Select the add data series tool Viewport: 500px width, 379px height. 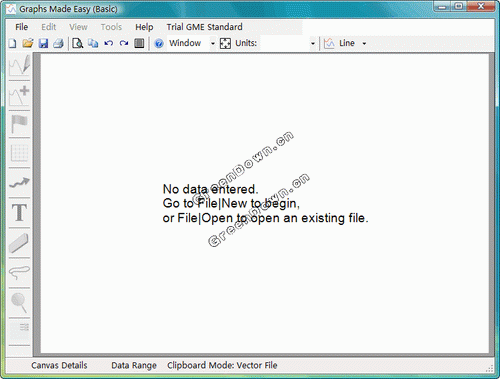[19, 96]
